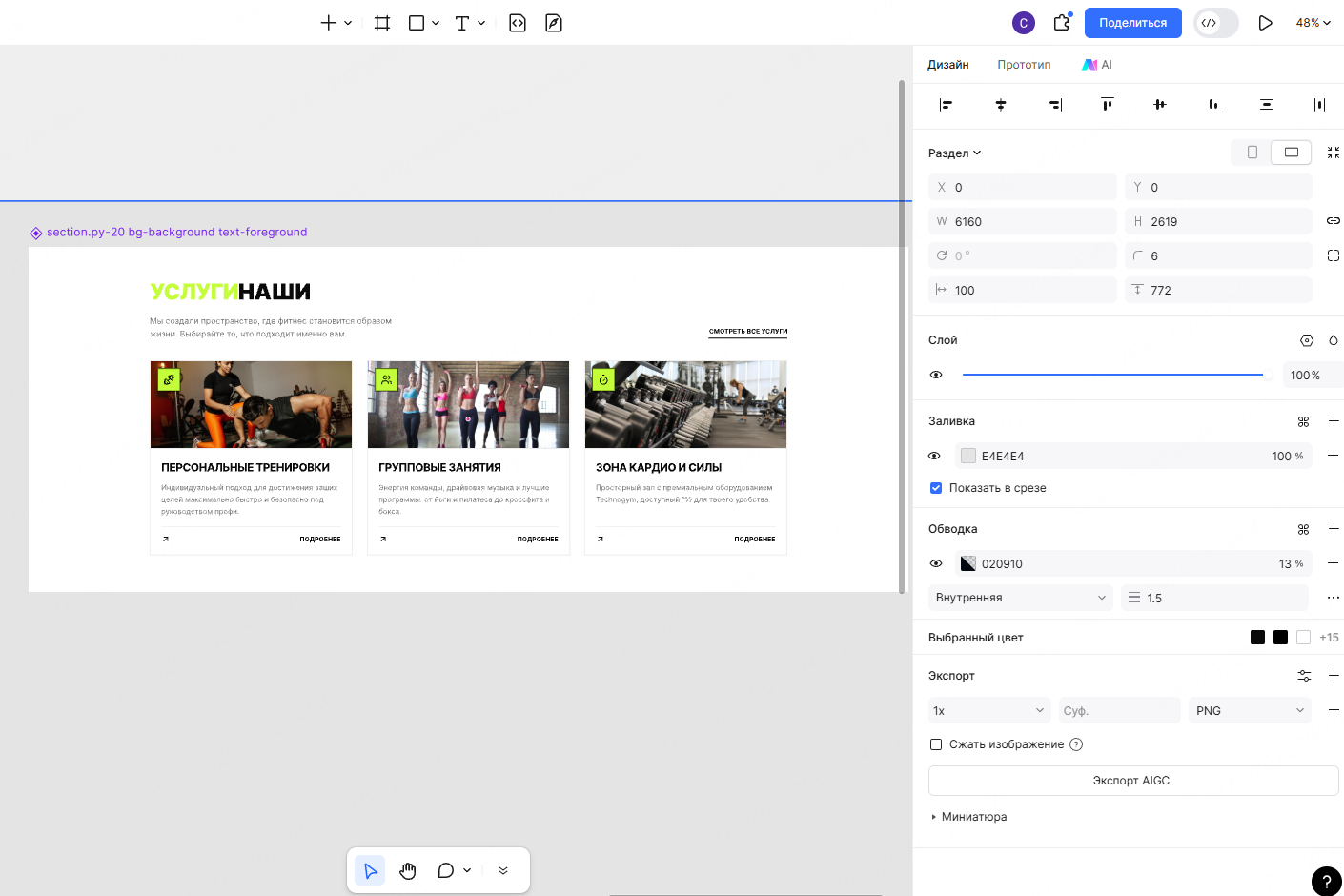Image resolution: width=1344 pixels, height=896 pixels.
Task: Switch to the 'Прототип' tab
Action: click(1024, 64)
